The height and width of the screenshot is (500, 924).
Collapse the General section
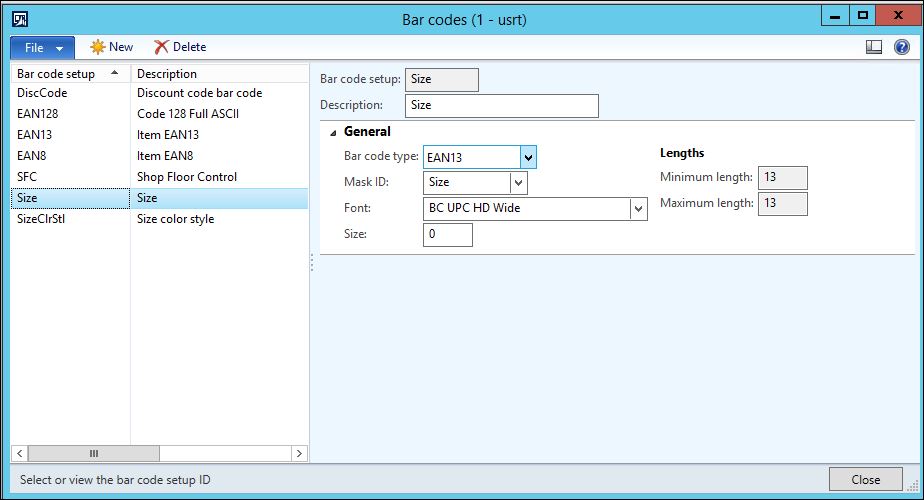pyautogui.click(x=333, y=132)
